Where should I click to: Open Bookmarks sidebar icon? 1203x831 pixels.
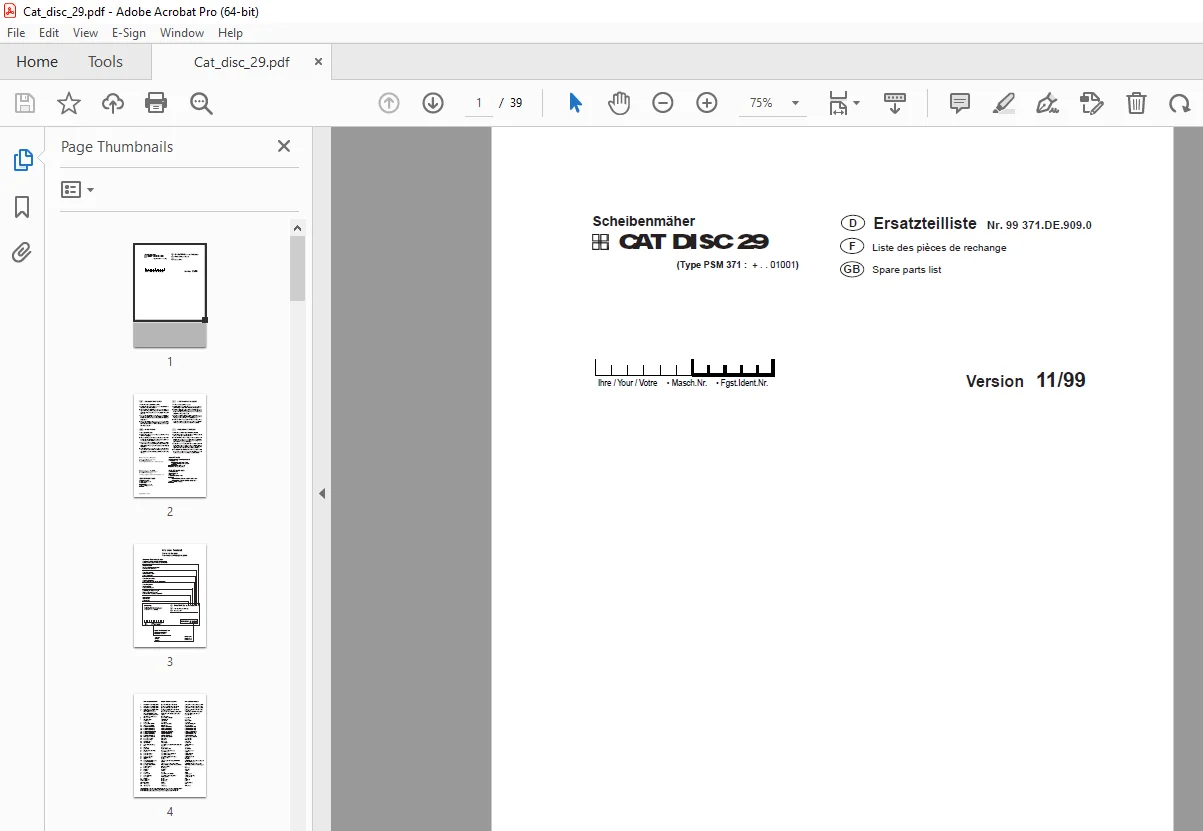[x=22, y=207]
